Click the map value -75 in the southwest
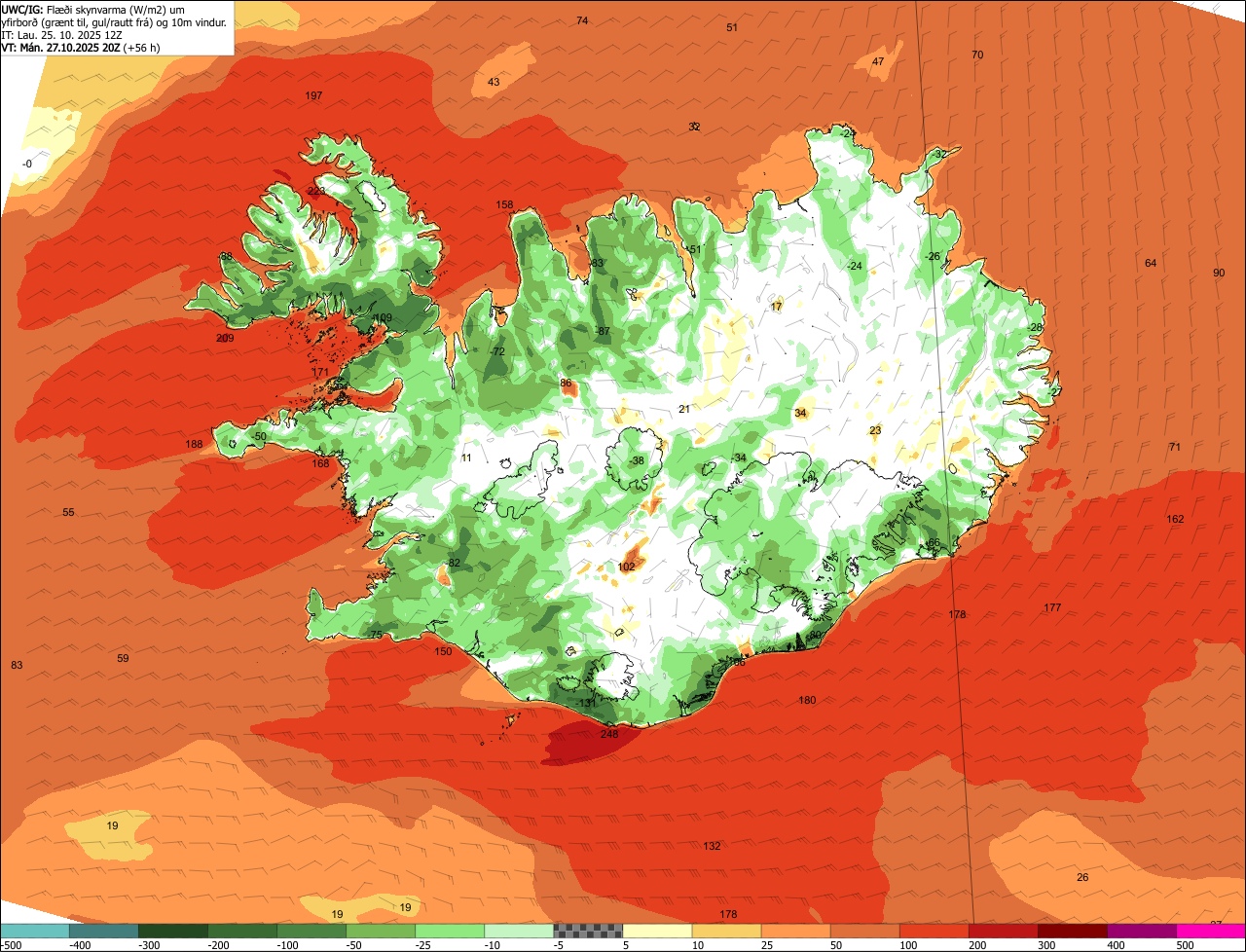Screen dimensions: 1246x952 coord(375,635)
